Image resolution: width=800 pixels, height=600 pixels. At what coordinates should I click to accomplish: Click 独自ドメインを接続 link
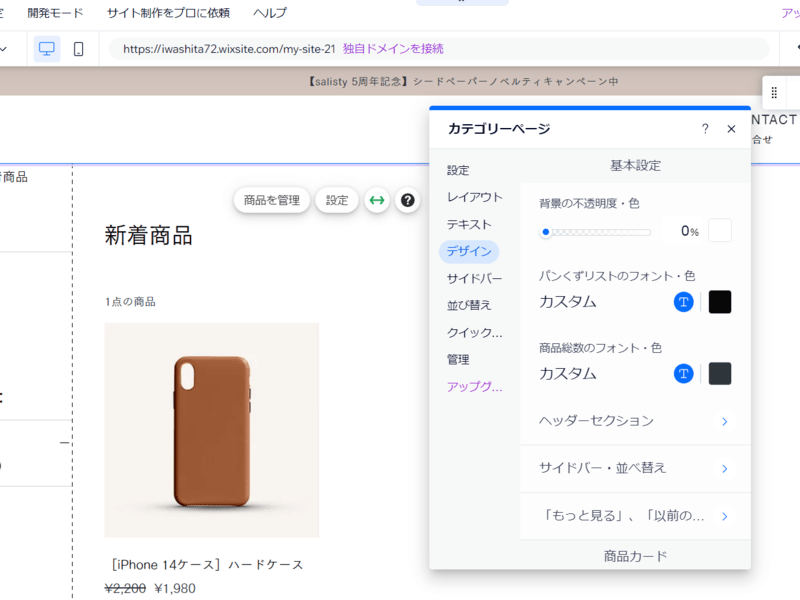point(393,48)
